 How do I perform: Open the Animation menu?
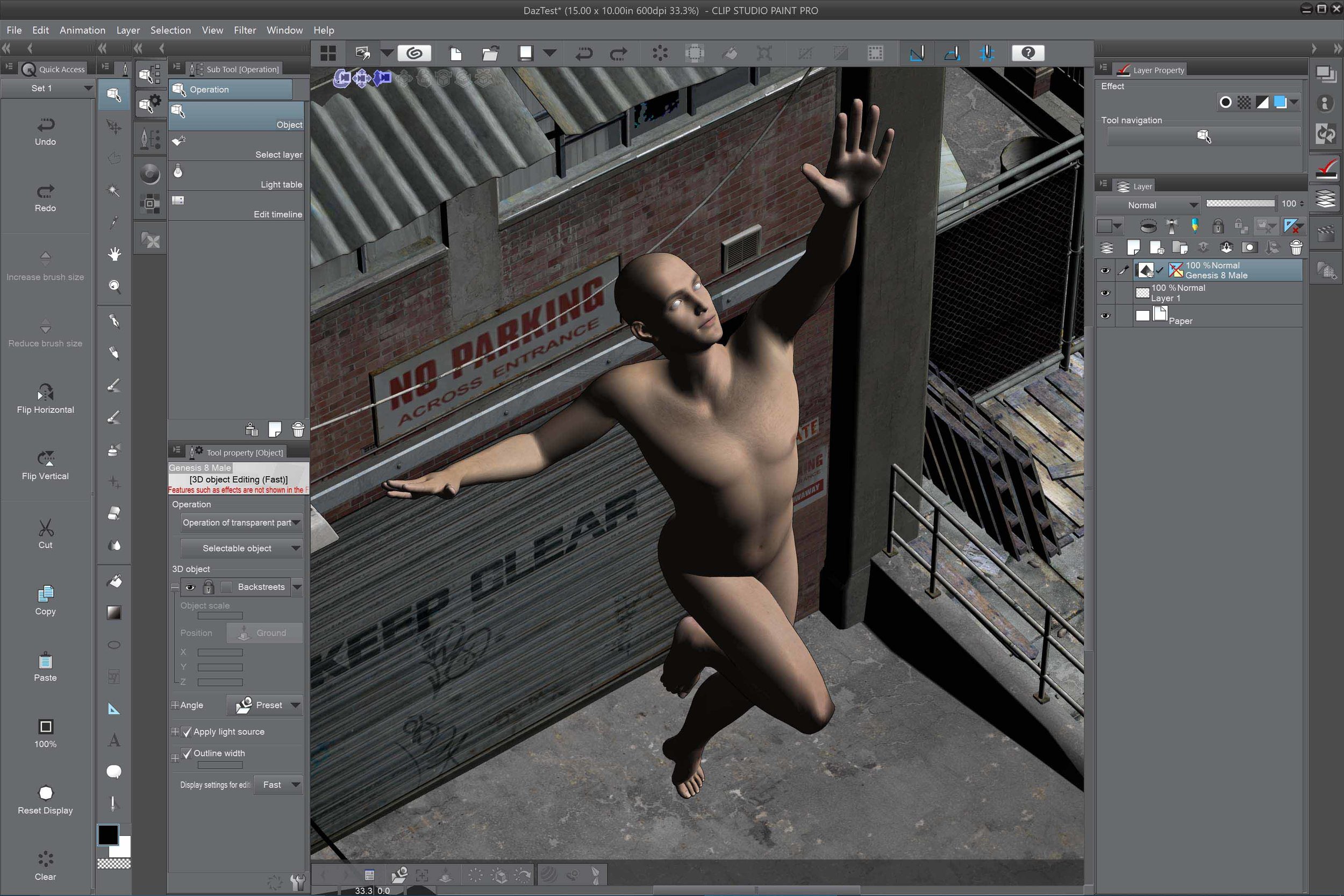(82, 30)
